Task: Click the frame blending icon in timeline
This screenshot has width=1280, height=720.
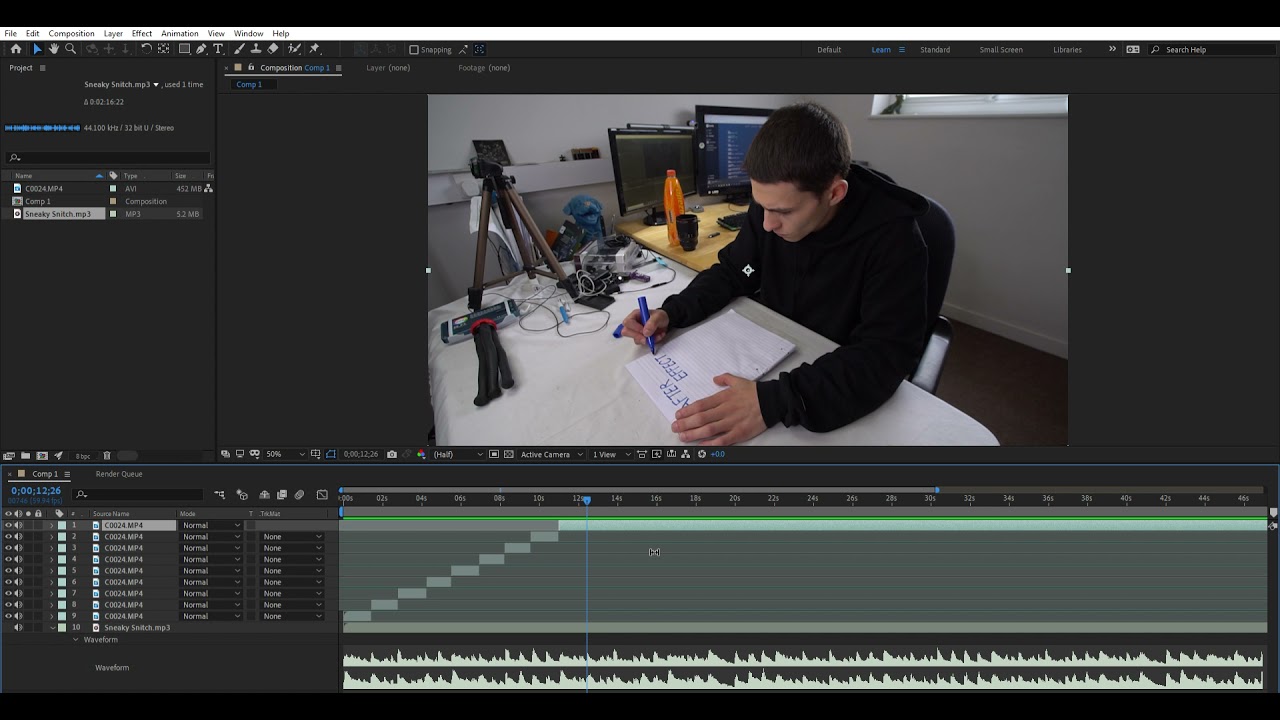Action: (x=282, y=494)
